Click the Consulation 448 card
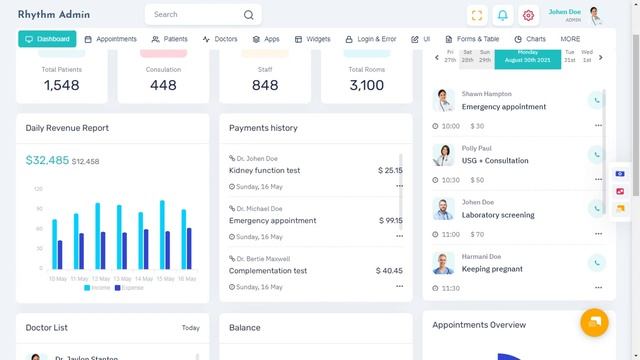Screen dimensions: 640x360 pyautogui.click(x=163, y=76)
